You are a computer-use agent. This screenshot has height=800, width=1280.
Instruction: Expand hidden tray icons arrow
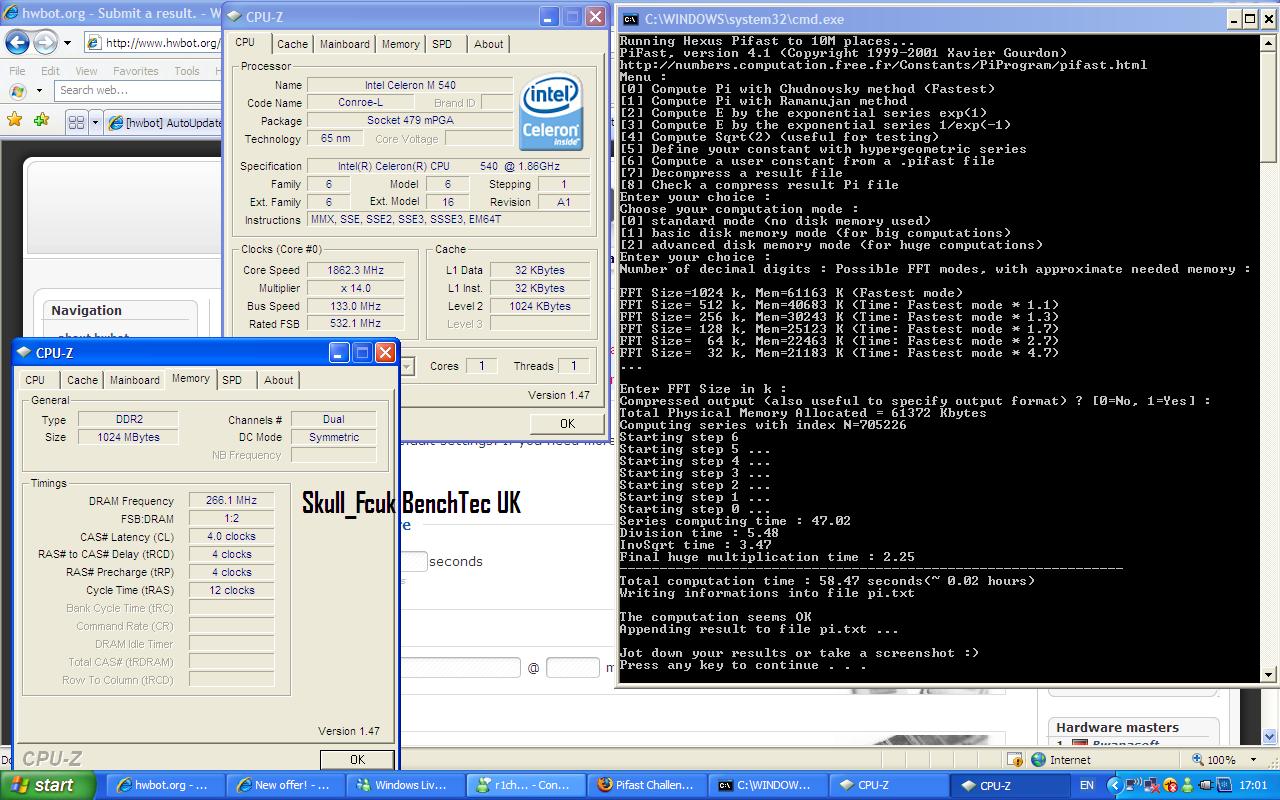point(1115,786)
